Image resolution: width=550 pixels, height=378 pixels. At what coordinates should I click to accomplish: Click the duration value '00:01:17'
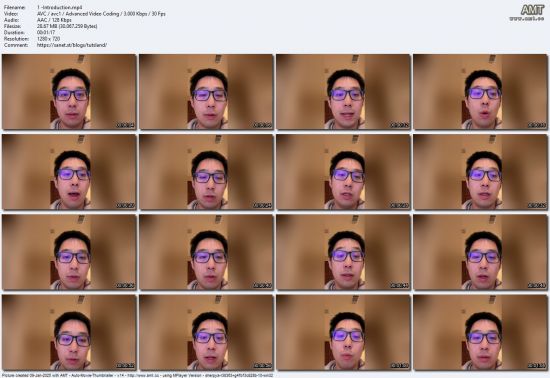point(46,33)
